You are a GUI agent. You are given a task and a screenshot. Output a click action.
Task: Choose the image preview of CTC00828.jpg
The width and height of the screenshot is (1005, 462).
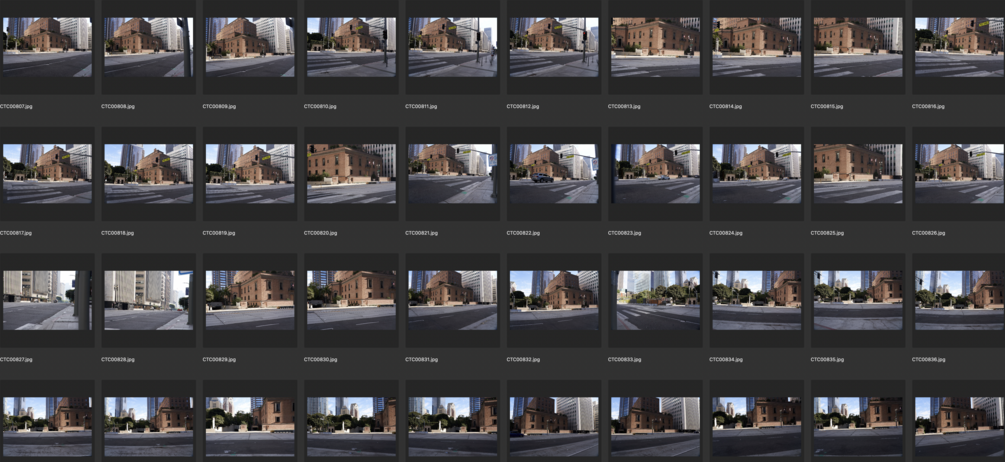pos(149,301)
